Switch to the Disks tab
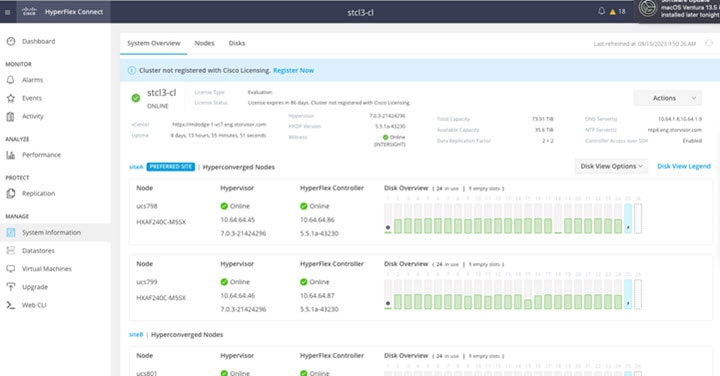The width and height of the screenshot is (720, 376). 237,43
